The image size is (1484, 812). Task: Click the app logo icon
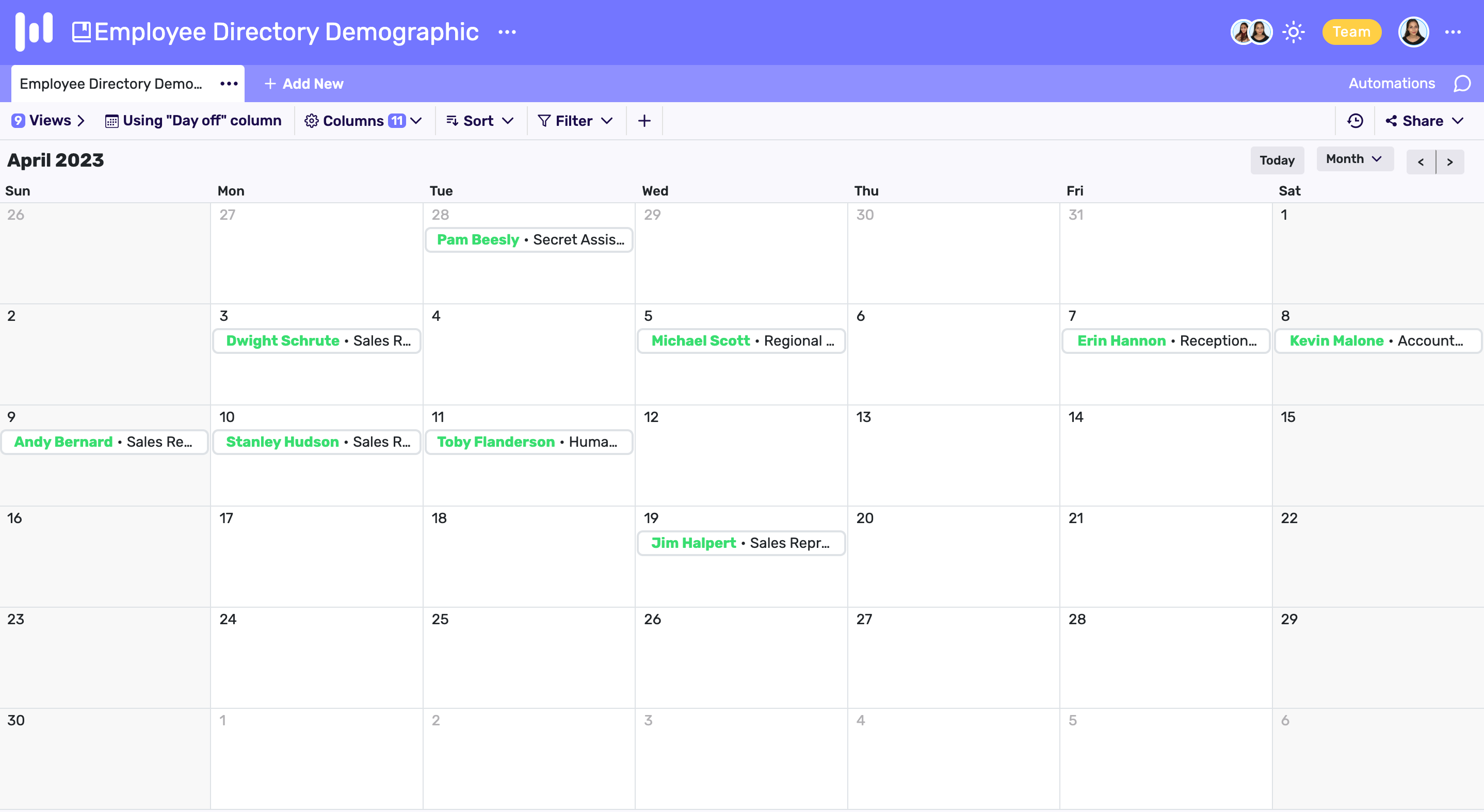[x=34, y=31]
